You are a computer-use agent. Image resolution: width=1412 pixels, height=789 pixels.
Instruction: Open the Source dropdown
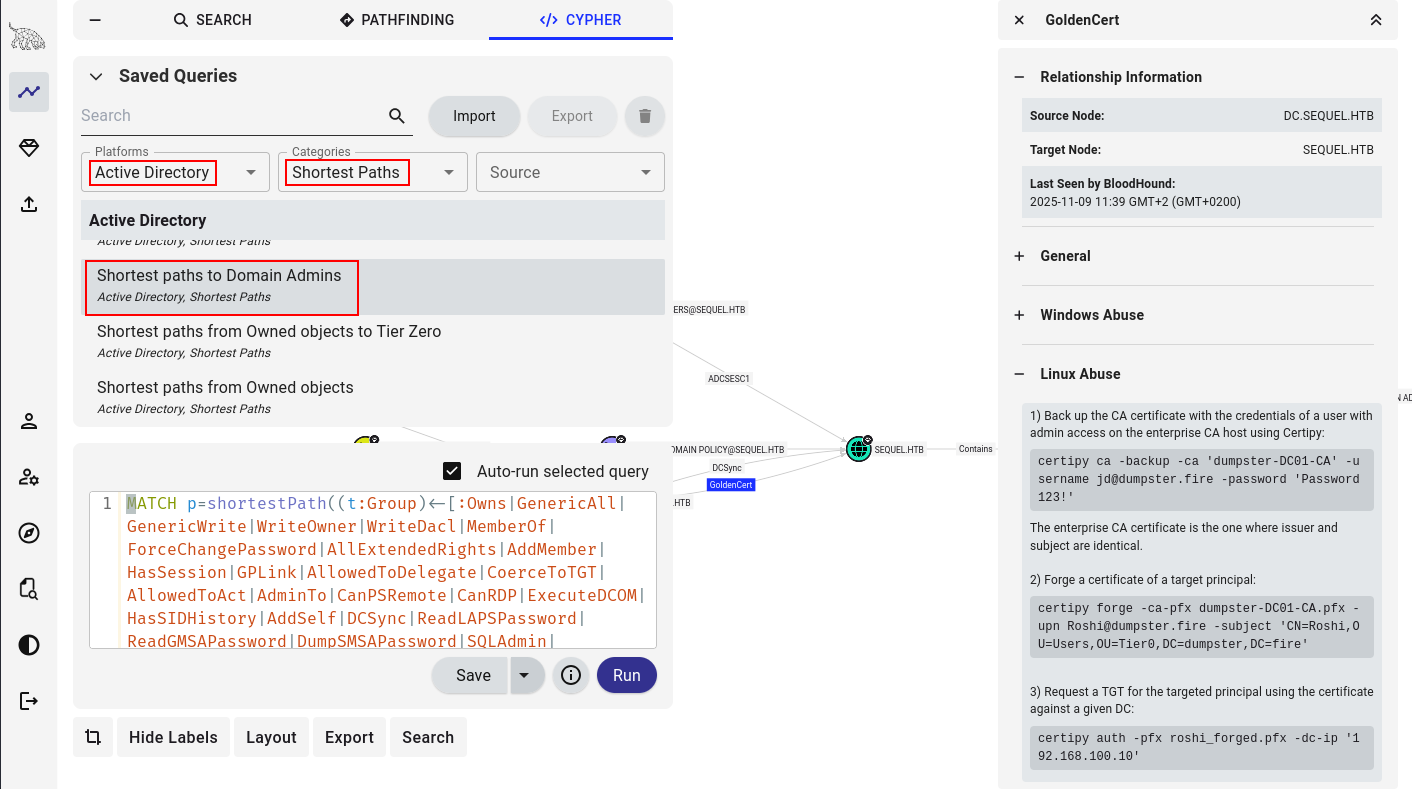point(570,172)
